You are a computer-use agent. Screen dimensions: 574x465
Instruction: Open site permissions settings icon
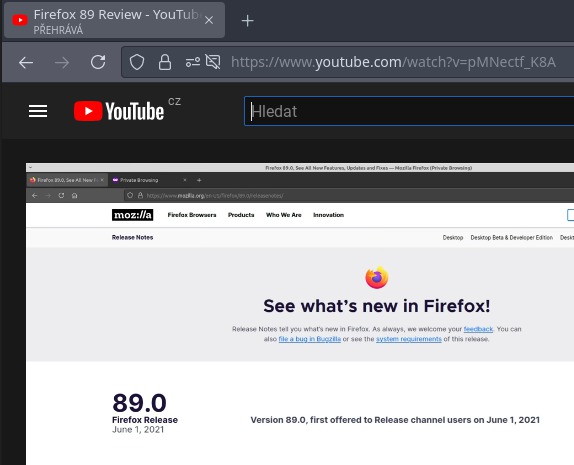click(x=193, y=62)
